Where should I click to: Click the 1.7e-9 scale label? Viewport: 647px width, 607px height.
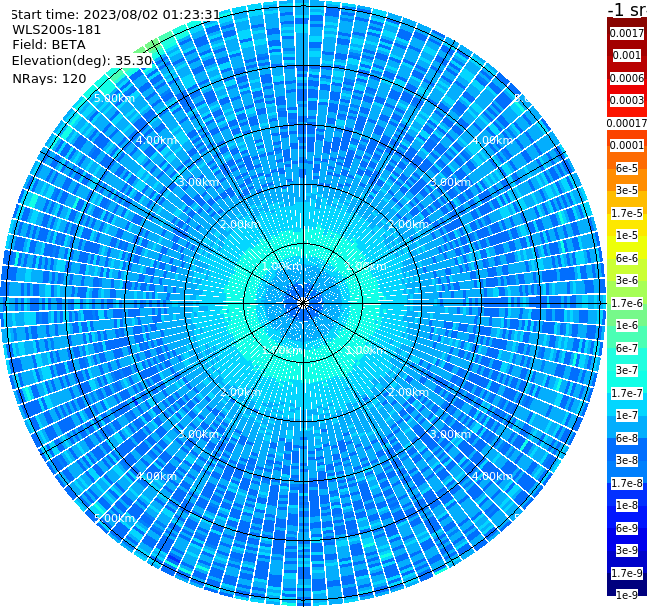tap(627, 573)
